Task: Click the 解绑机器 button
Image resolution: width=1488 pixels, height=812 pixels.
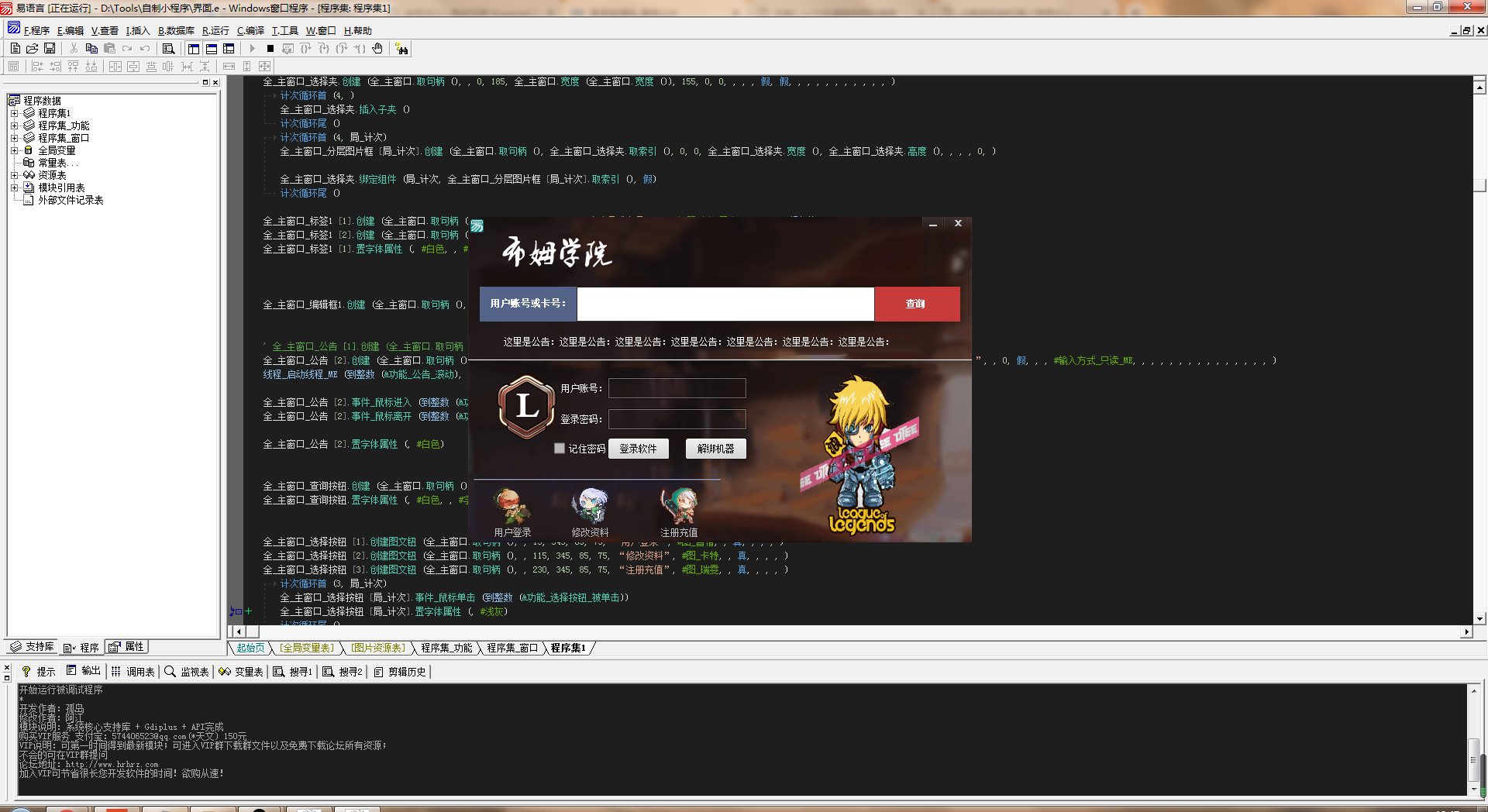Action: tap(715, 449)
